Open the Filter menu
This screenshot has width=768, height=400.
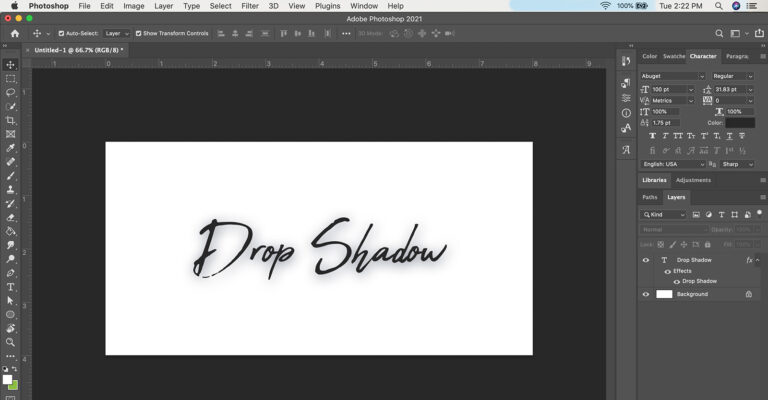(x=250, y=6)
